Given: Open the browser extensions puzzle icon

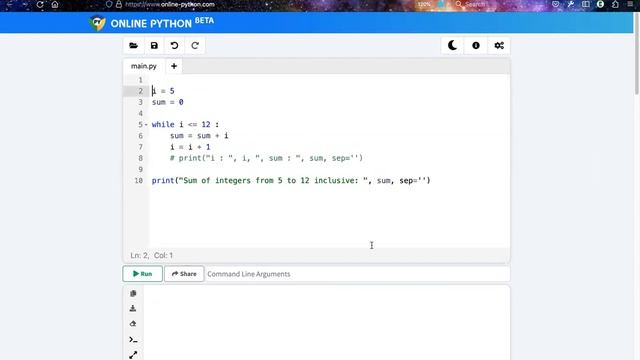Looking at the screenshot, I should point(615,4).
